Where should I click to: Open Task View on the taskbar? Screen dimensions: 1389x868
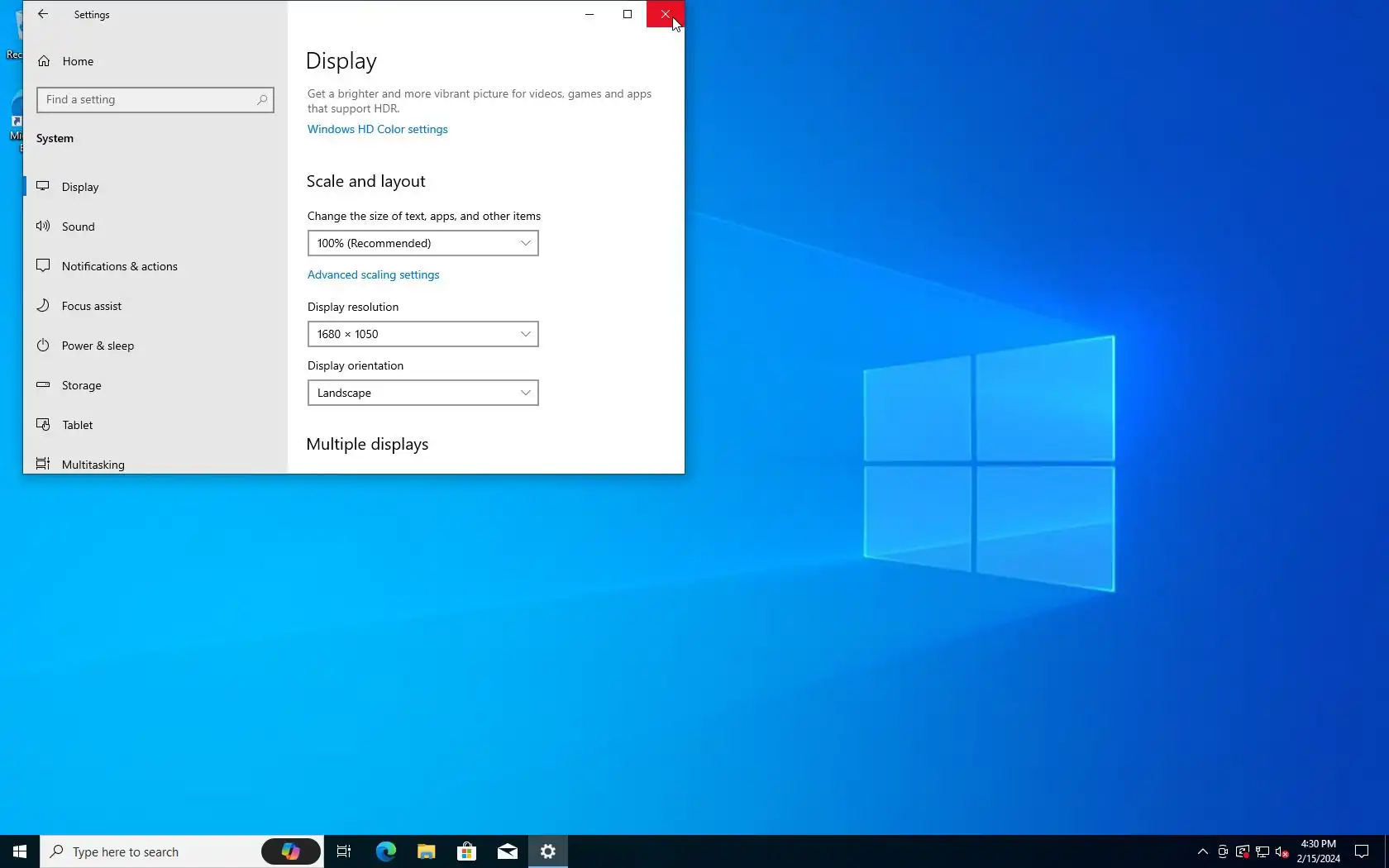coord(344,851)
